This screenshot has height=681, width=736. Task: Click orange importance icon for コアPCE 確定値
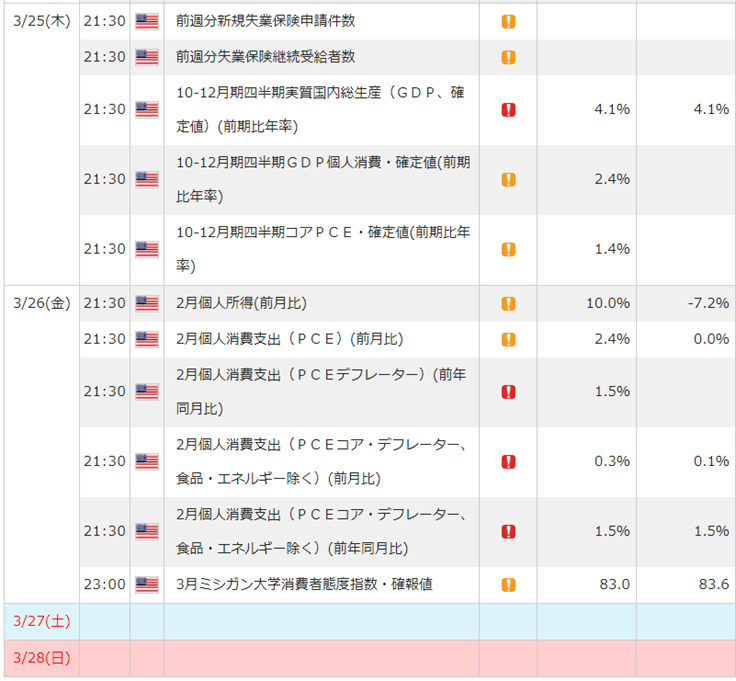(x=508, y=249)
